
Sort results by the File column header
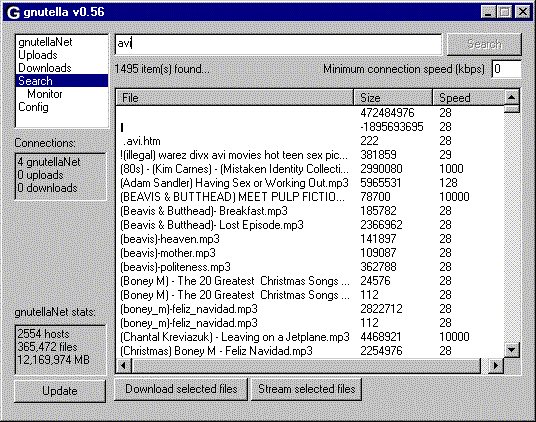[x=234, y=98]
